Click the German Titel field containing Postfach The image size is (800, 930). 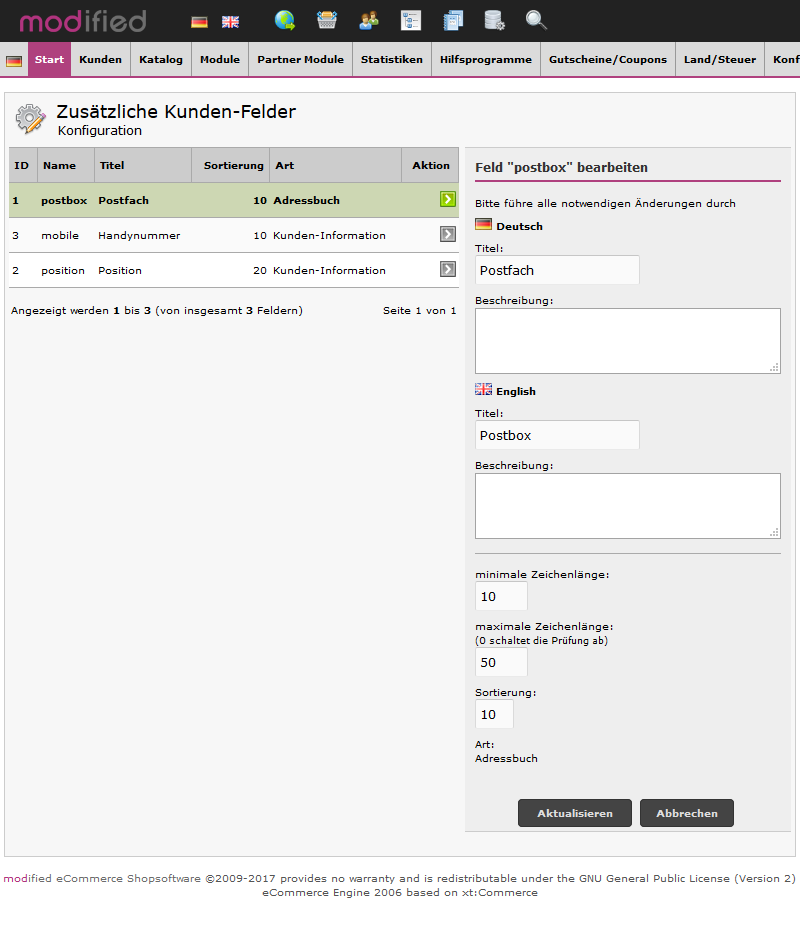tap(557, 270)
